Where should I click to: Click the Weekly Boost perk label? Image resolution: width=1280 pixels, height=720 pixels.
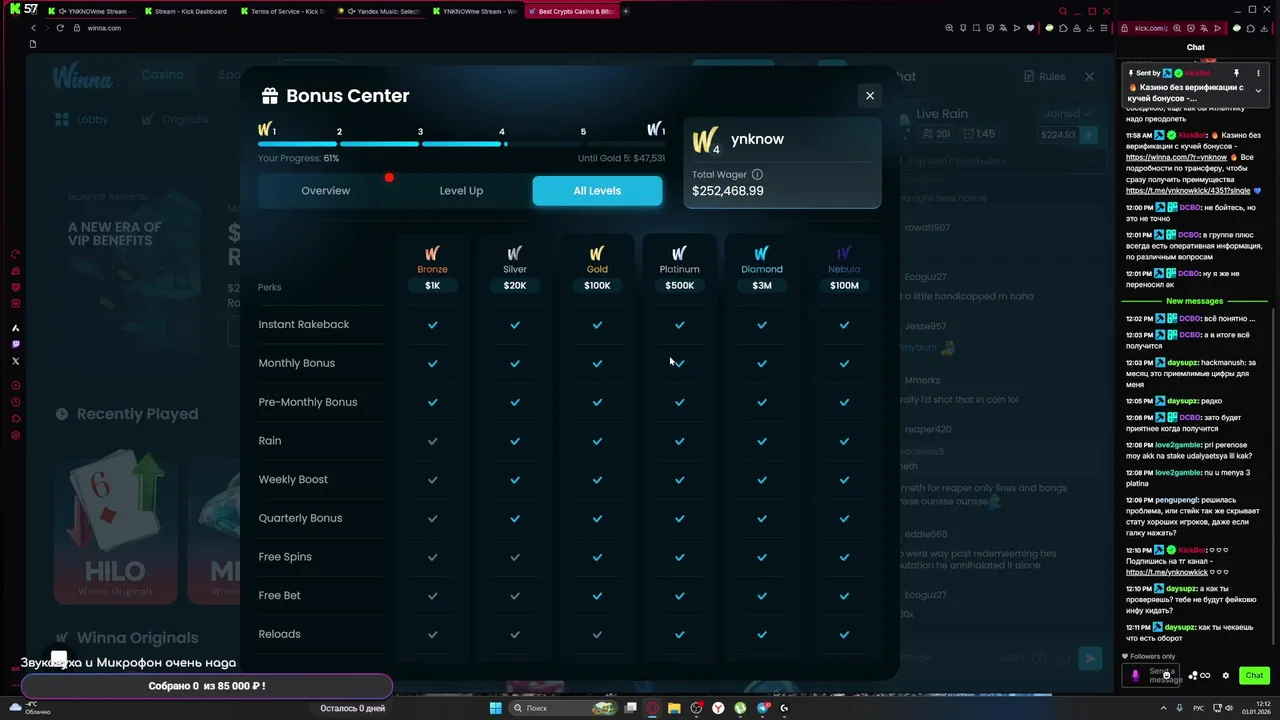(293, 480)
